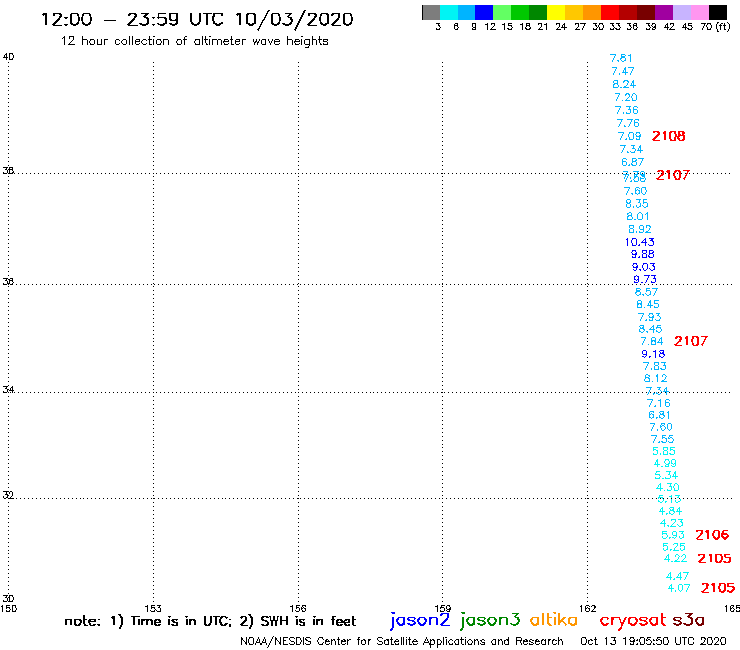740x650 pixels.
Task: Click the wave height value 5.25
Action: coord(673,547)
